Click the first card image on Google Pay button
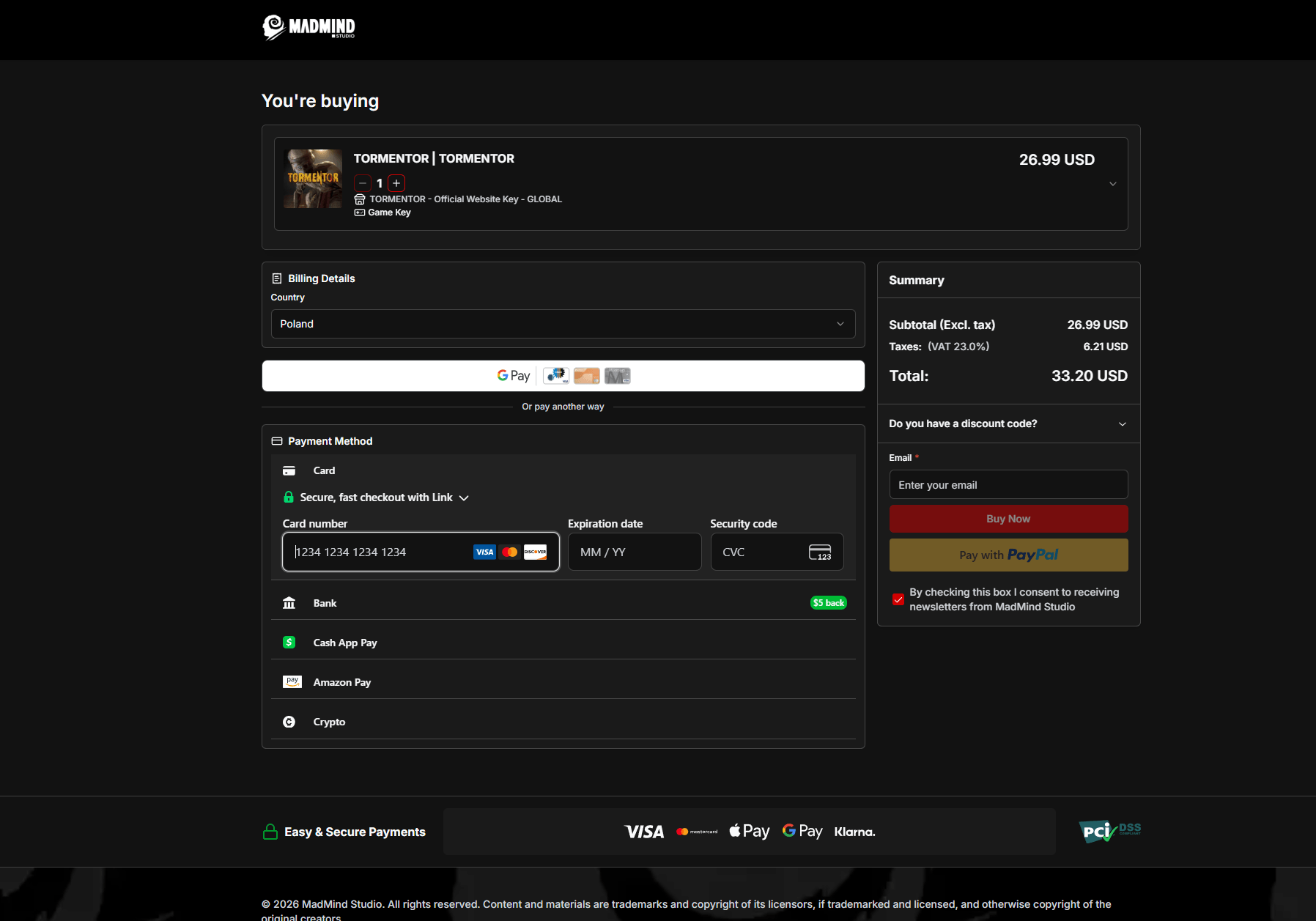The height and width of the screenshot is (921, 1316). (x=556, y=376)
